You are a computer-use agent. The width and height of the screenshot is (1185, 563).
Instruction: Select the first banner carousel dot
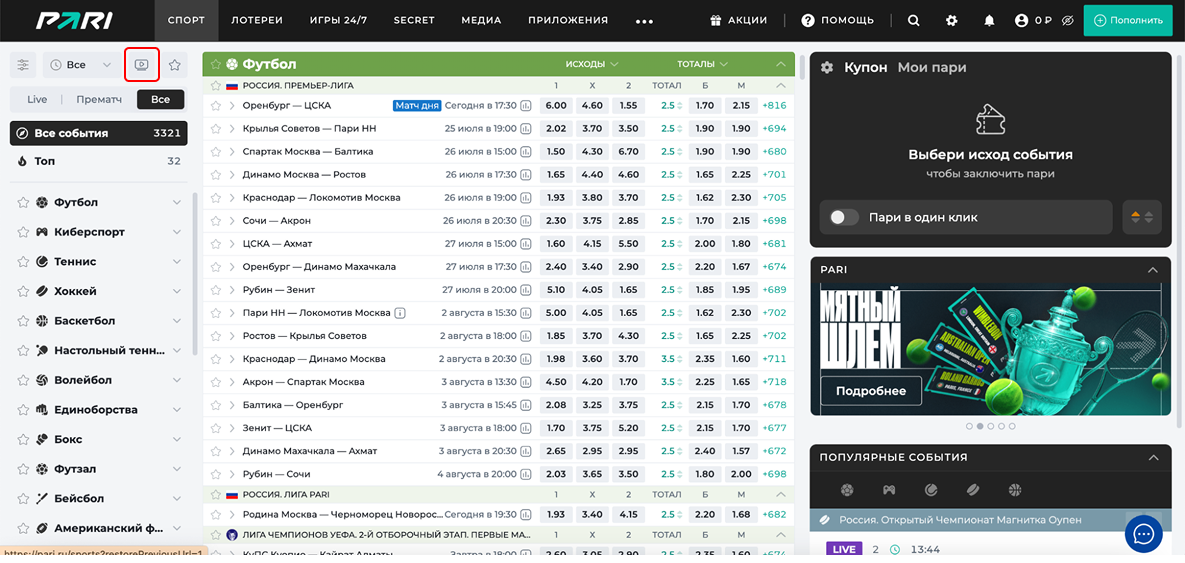(x=968, y=426)
